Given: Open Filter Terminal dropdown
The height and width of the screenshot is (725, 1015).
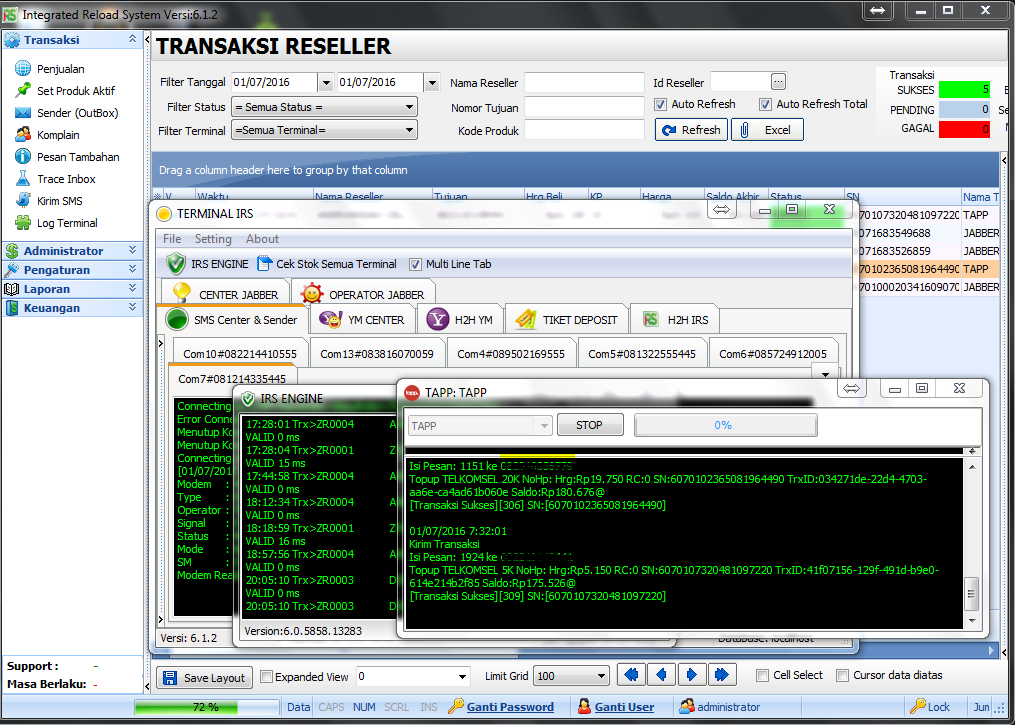Looking at the screenshot, I should [x=409, y=130].
